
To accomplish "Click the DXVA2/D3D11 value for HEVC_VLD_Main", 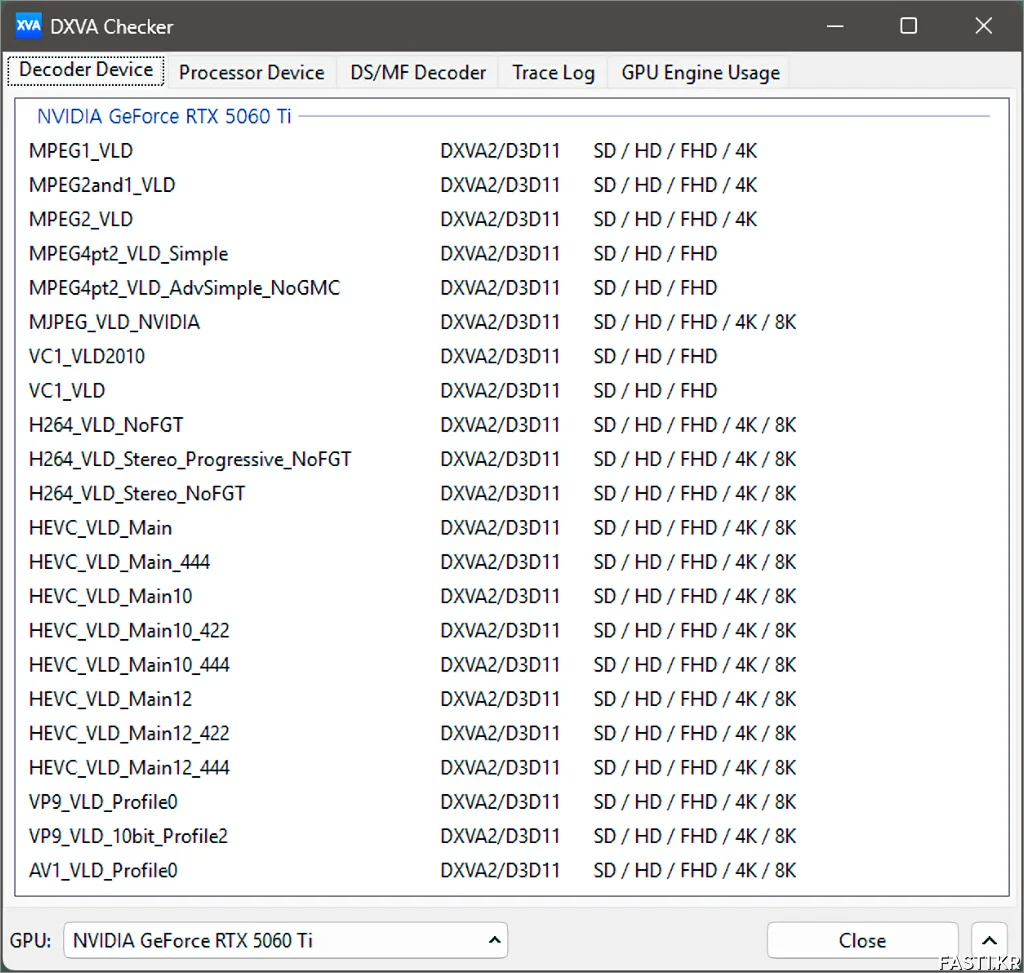I will pyautogui.click(x=500, y=528).
